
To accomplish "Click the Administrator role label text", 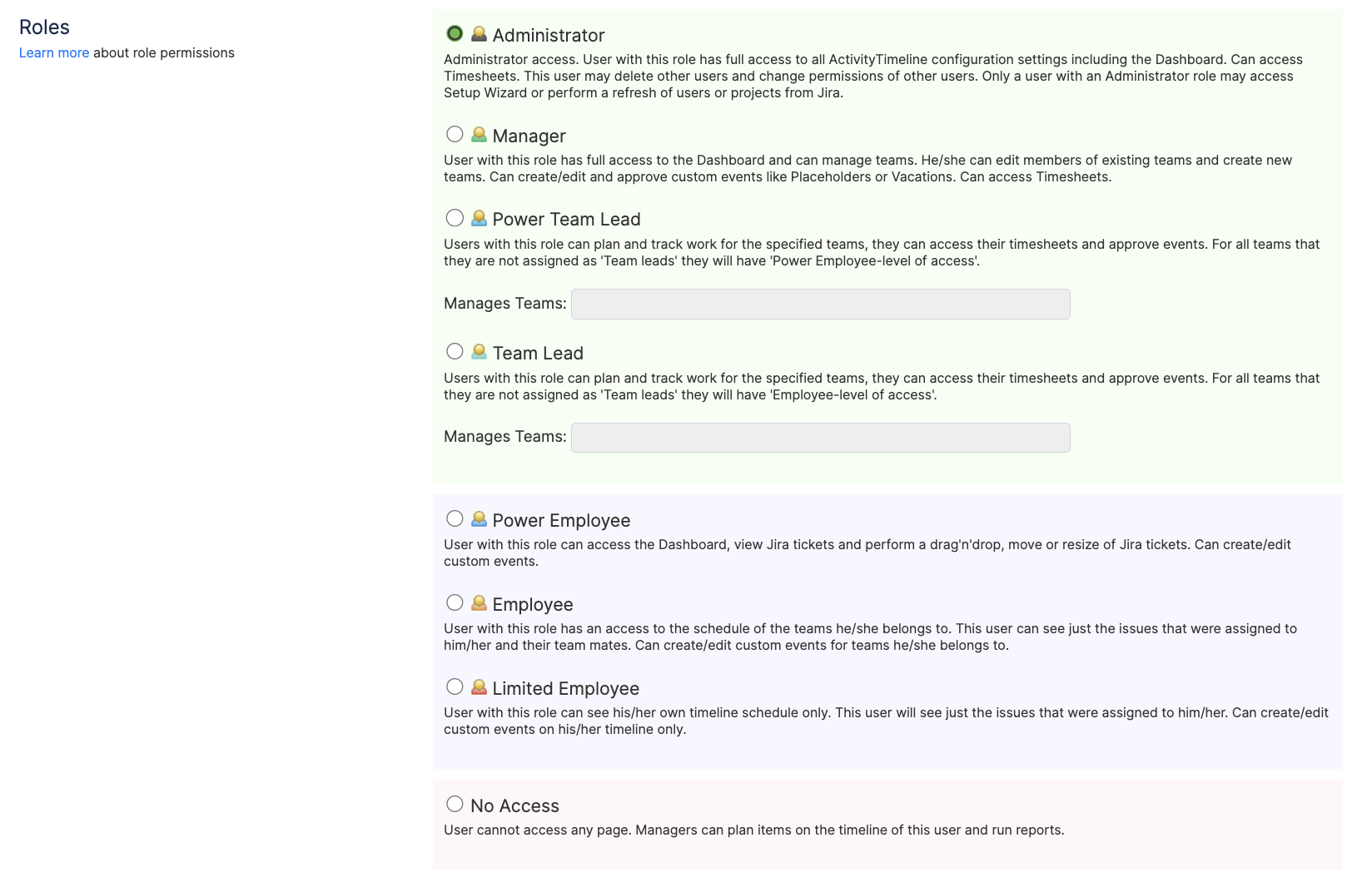I will (x=548, y=36).
